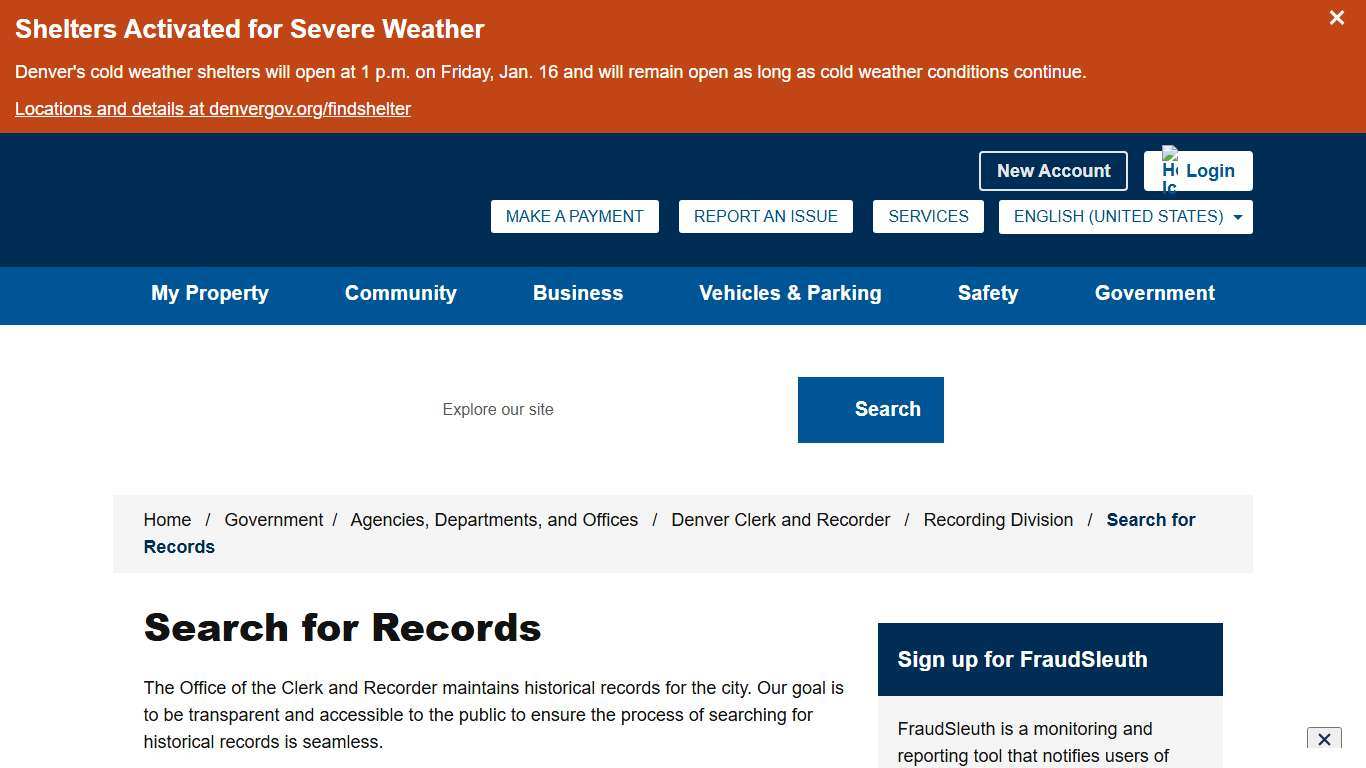The width and height of the screenshot is (1366, 768).
Task: Open the Vehicles & Parking menu
Action: (790, 293)
